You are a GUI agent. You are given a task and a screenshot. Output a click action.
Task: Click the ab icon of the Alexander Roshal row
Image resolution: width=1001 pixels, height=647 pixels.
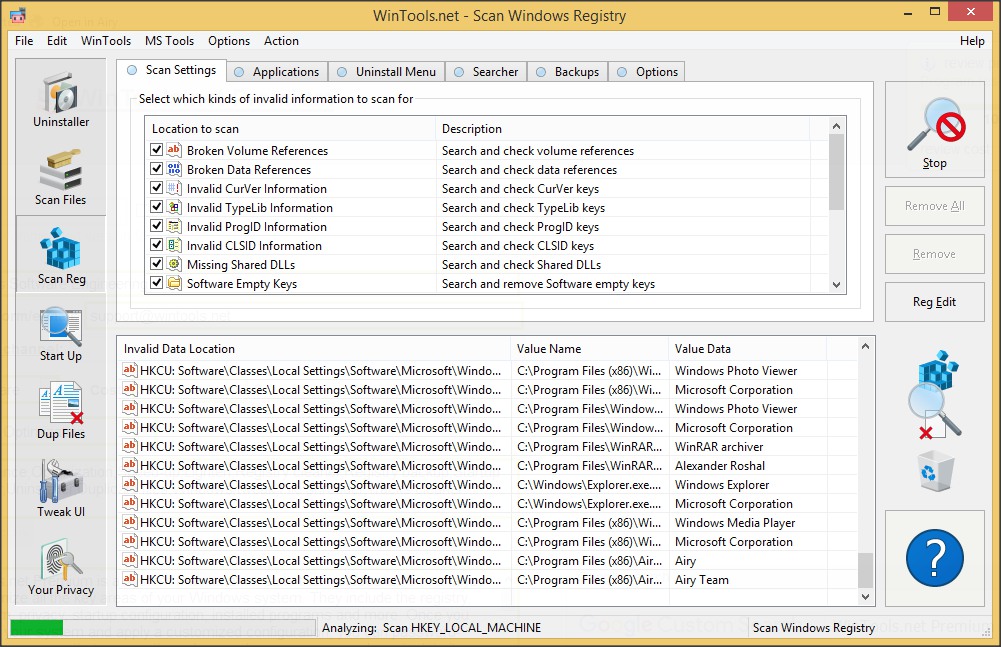(x=130, y=465)
